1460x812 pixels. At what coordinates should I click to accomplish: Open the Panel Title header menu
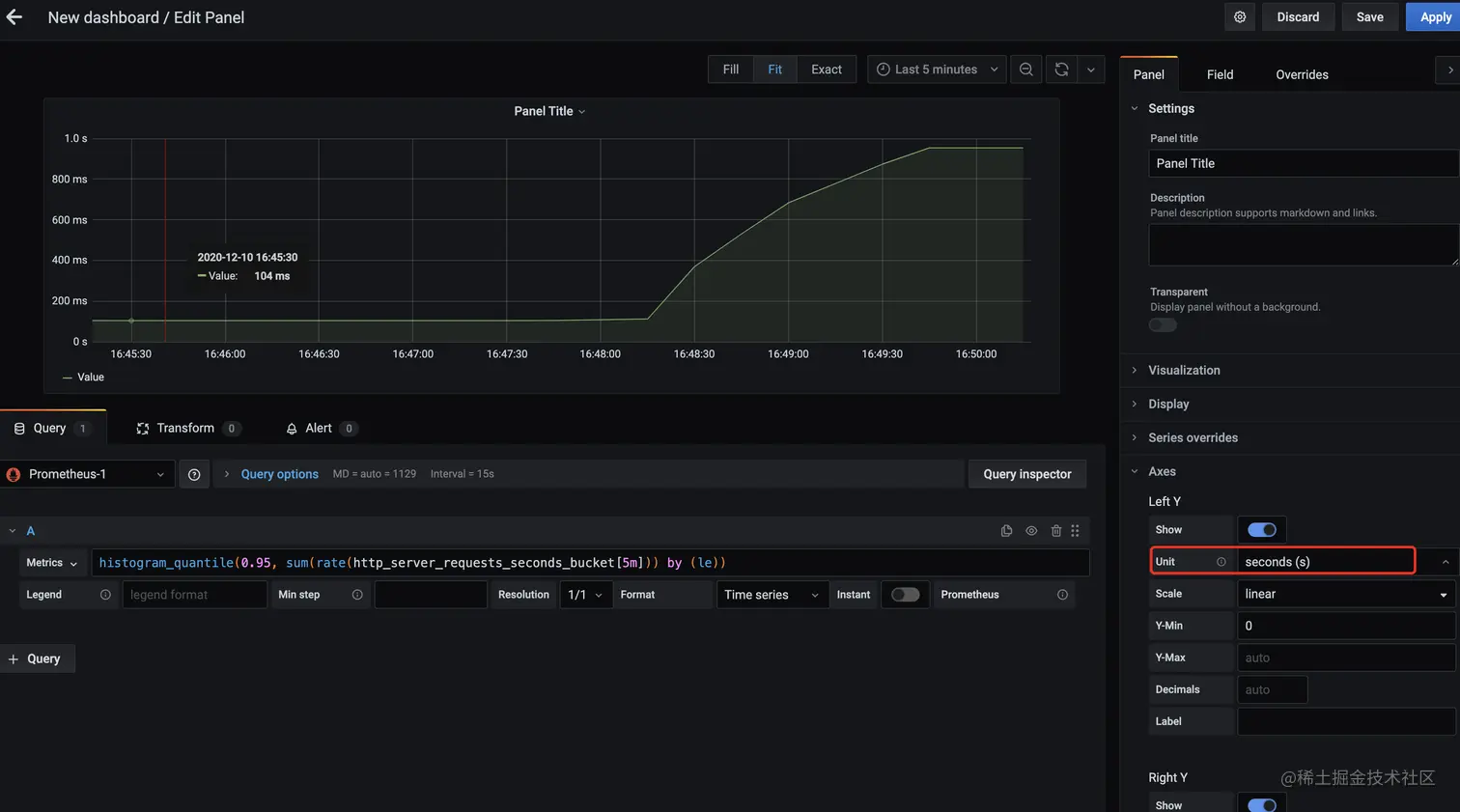coord(549,111)
